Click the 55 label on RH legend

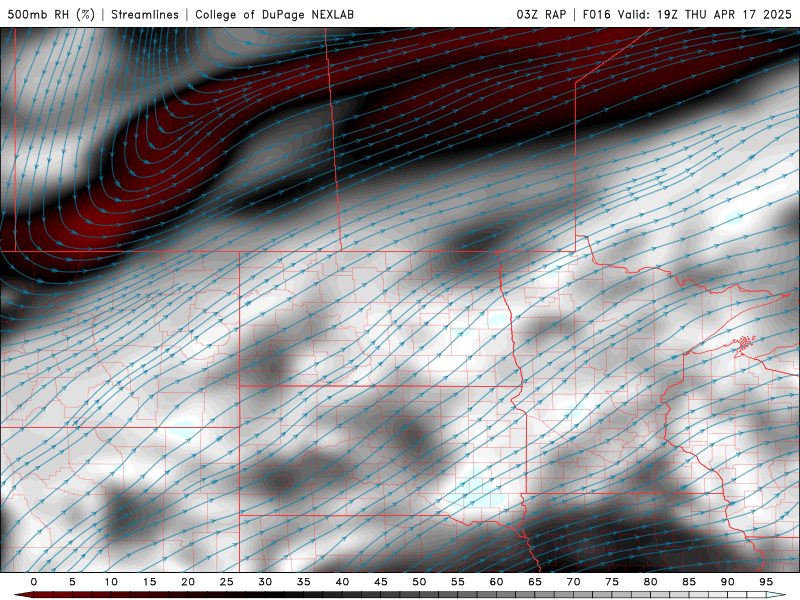(x=458, y=582)
